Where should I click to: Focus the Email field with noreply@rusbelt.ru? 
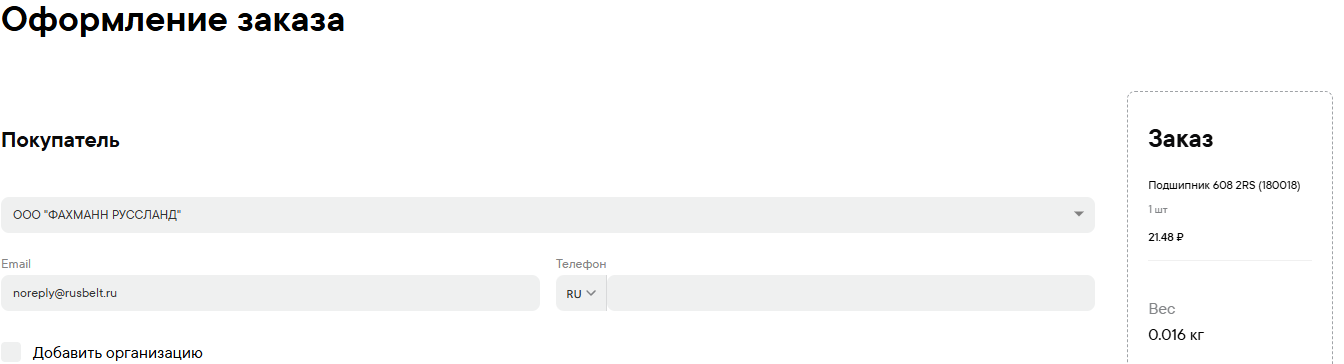[270, 293]
